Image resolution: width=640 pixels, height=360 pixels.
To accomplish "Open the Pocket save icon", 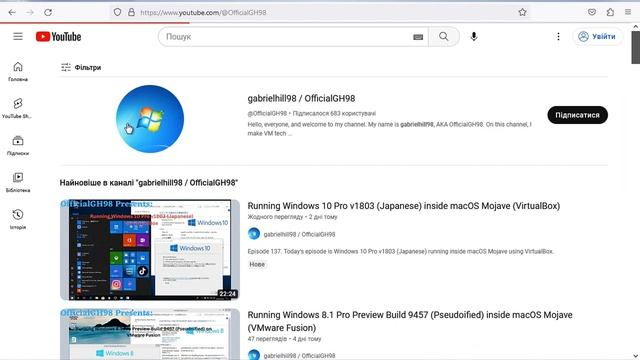I will click(592, 12).
